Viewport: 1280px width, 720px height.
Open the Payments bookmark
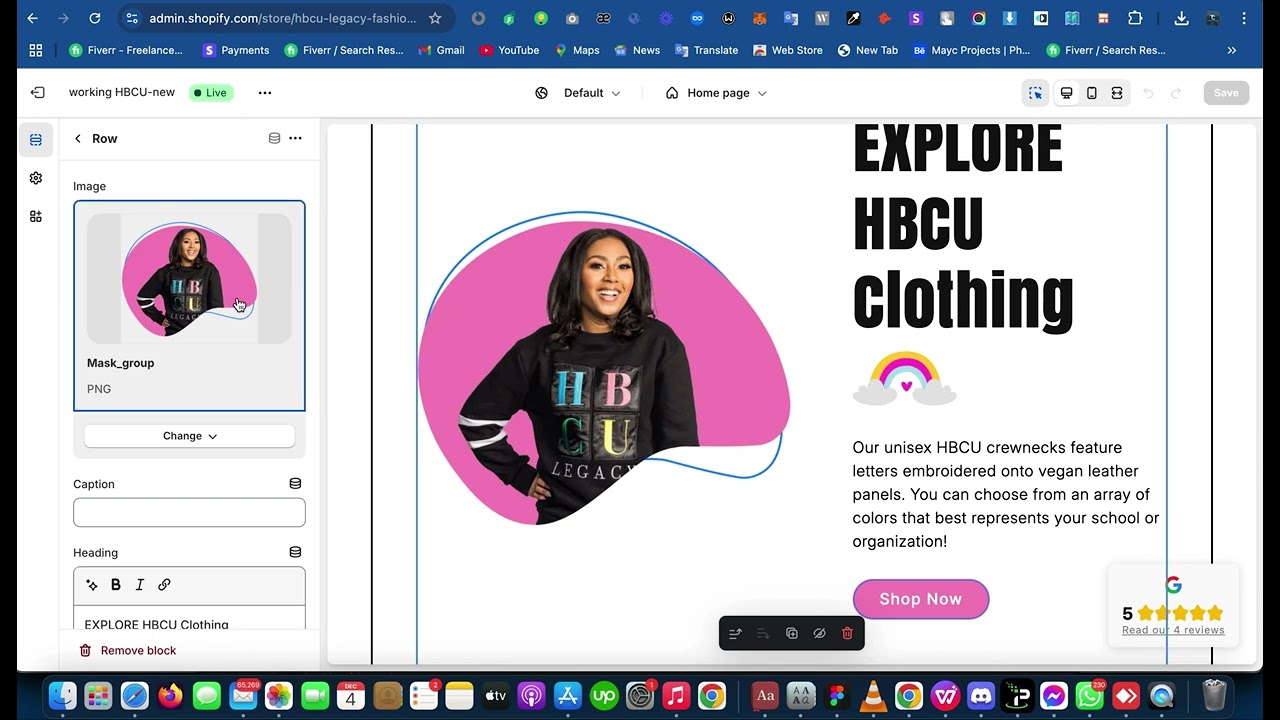coord(236,50)
